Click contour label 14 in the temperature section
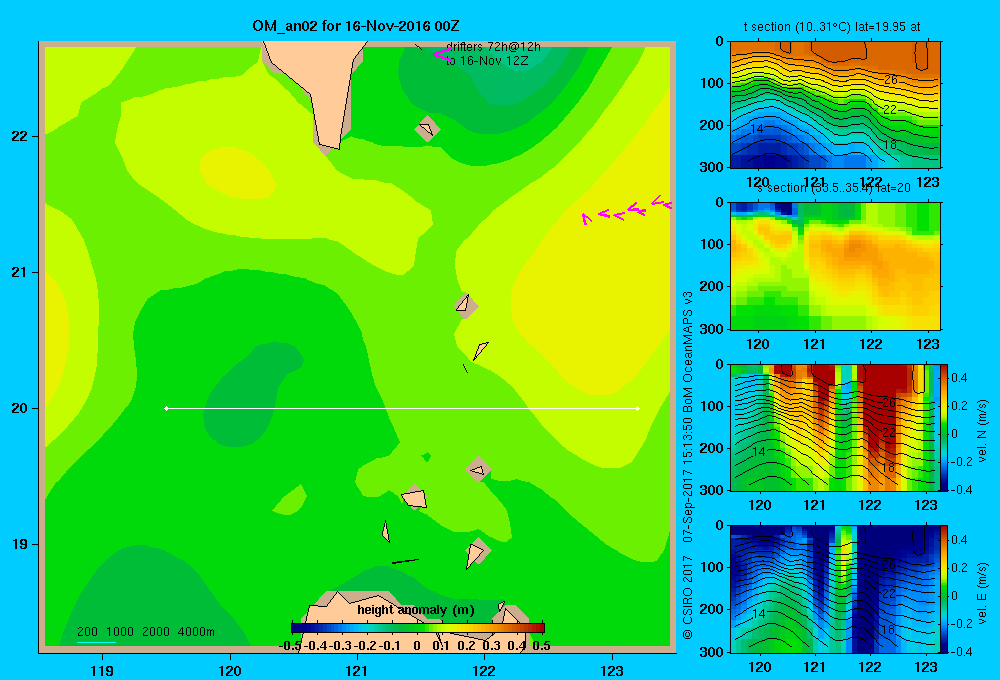 click(757, 128)
